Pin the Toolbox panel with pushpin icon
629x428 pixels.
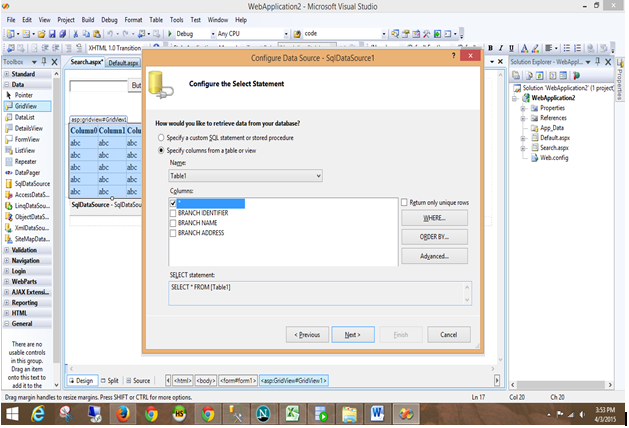tap(44, 62)
